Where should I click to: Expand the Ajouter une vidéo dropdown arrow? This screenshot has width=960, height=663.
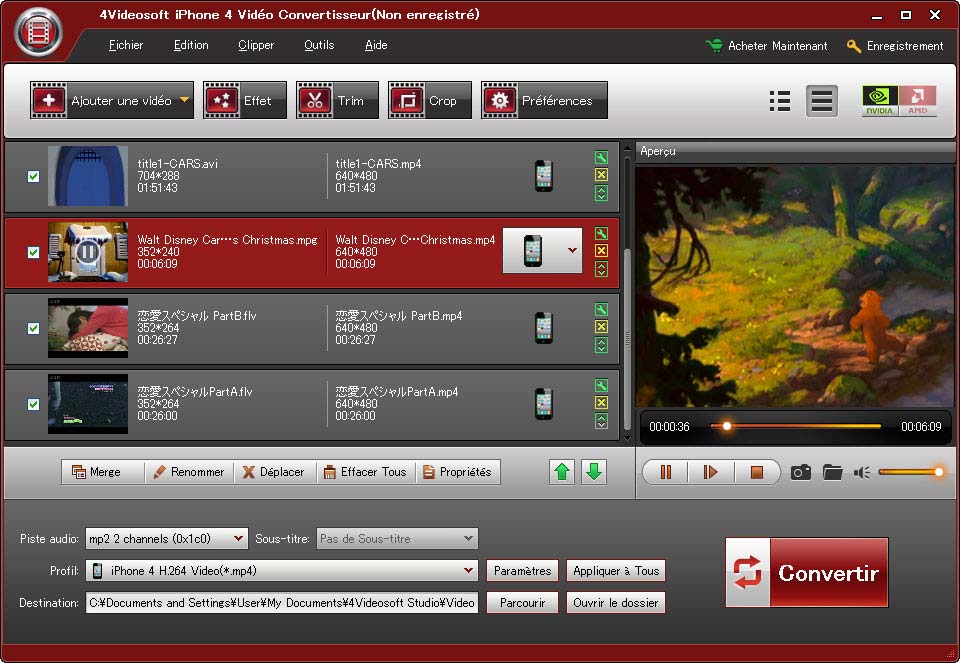click(x=184, y=100)
